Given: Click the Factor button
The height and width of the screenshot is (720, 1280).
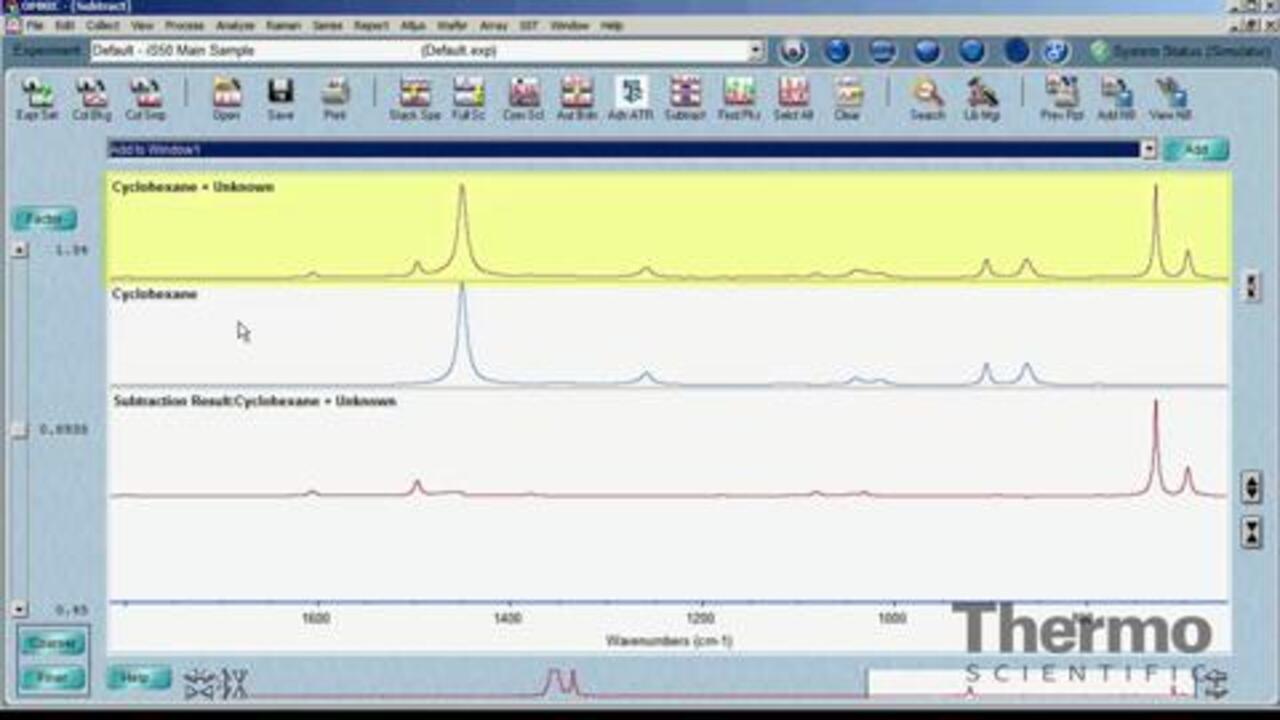Looking at the screenshot, I should point(44,219).
